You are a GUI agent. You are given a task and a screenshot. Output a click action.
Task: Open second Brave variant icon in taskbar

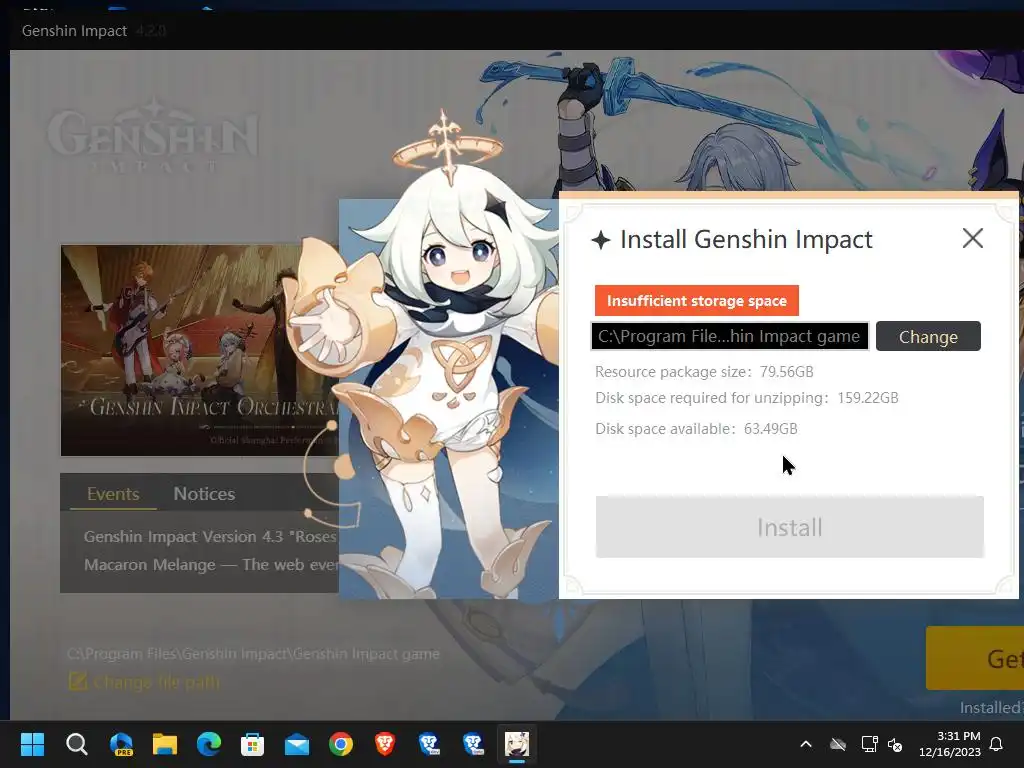[473, 744]
